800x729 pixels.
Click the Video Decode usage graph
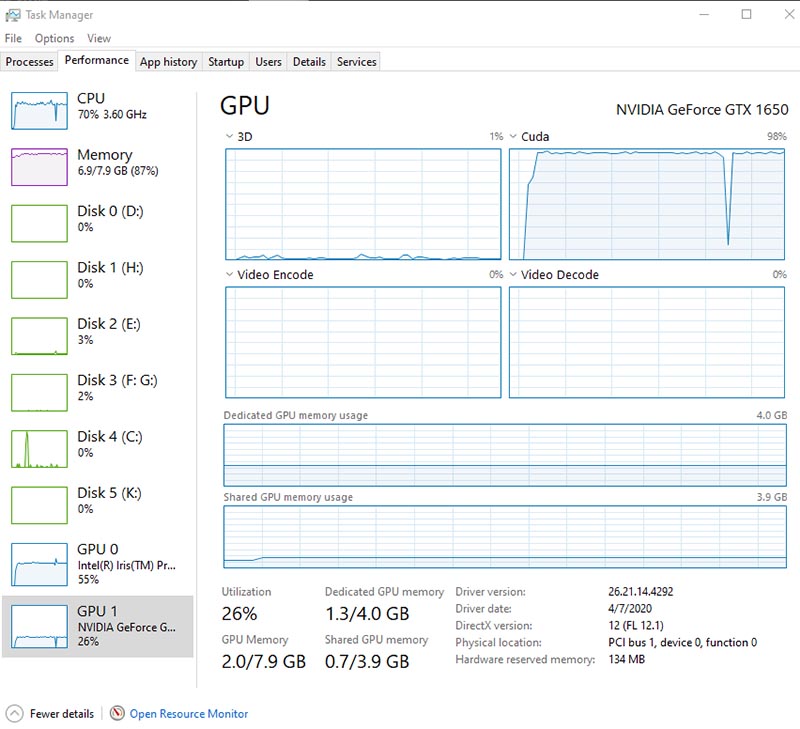tap(647, 342)
